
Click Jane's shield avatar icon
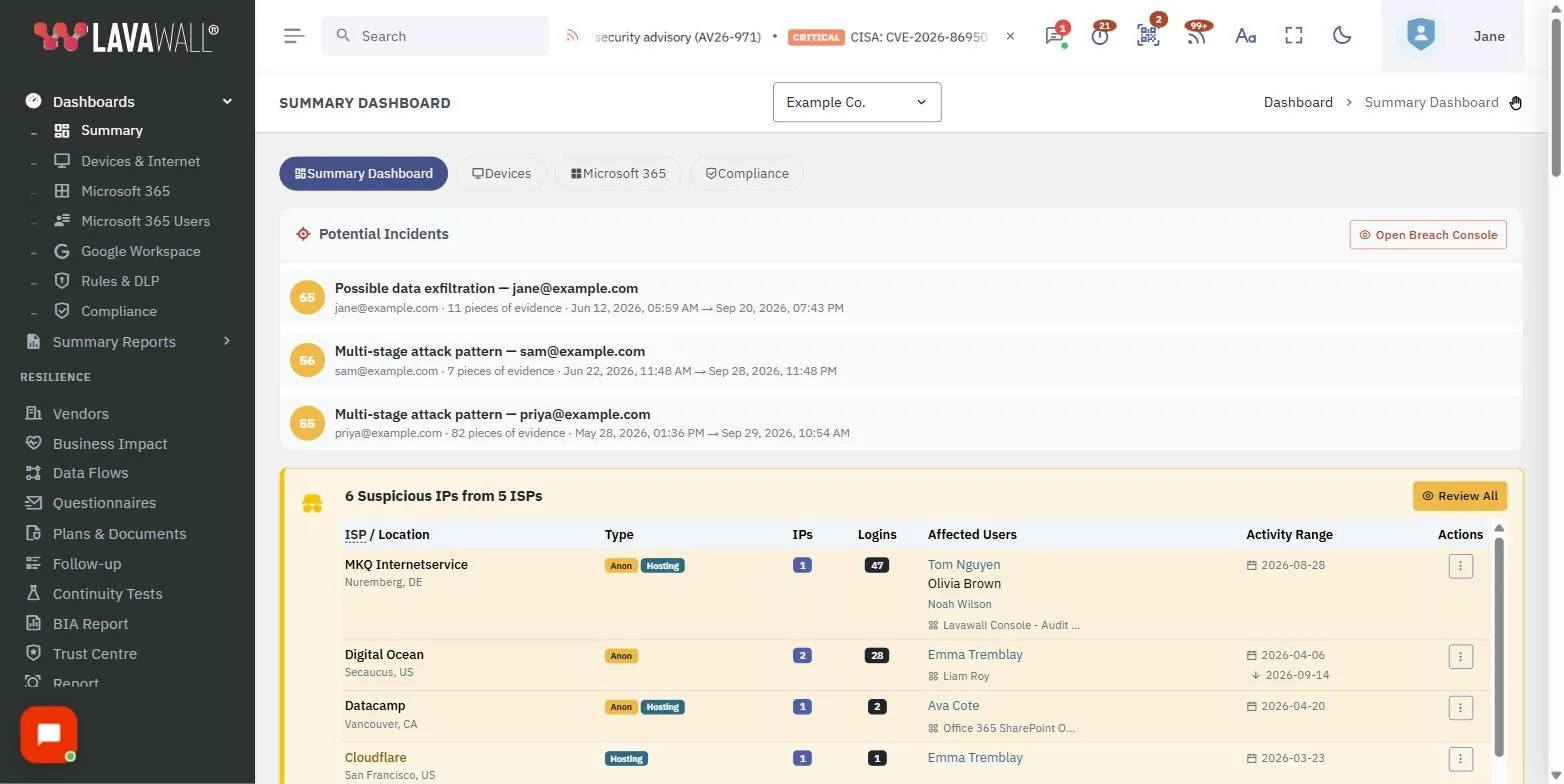(x=1420, y=36)
